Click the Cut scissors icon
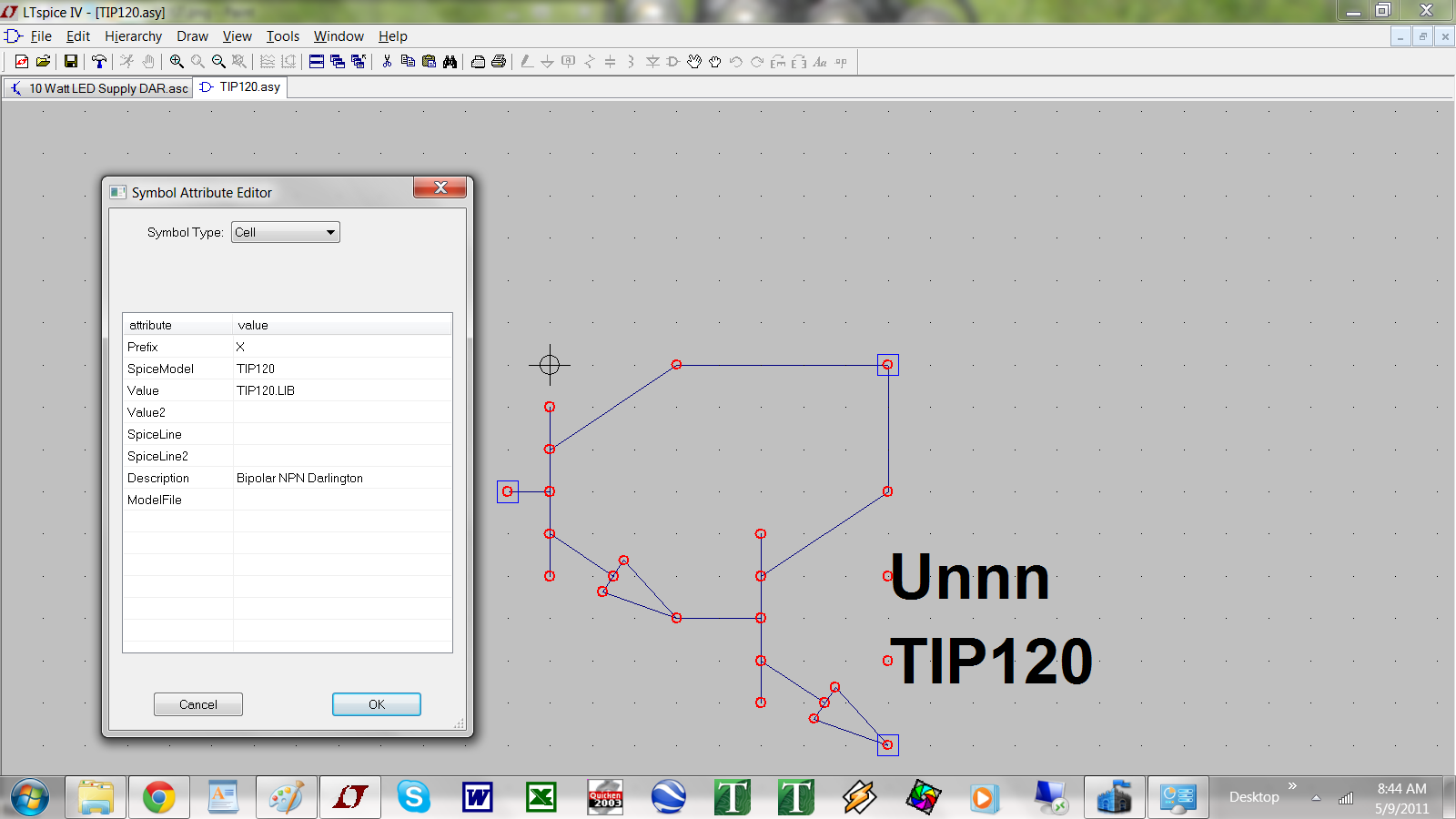This screenshot has height=819, width=1456. pyautogui.click(x=387, y=61)
